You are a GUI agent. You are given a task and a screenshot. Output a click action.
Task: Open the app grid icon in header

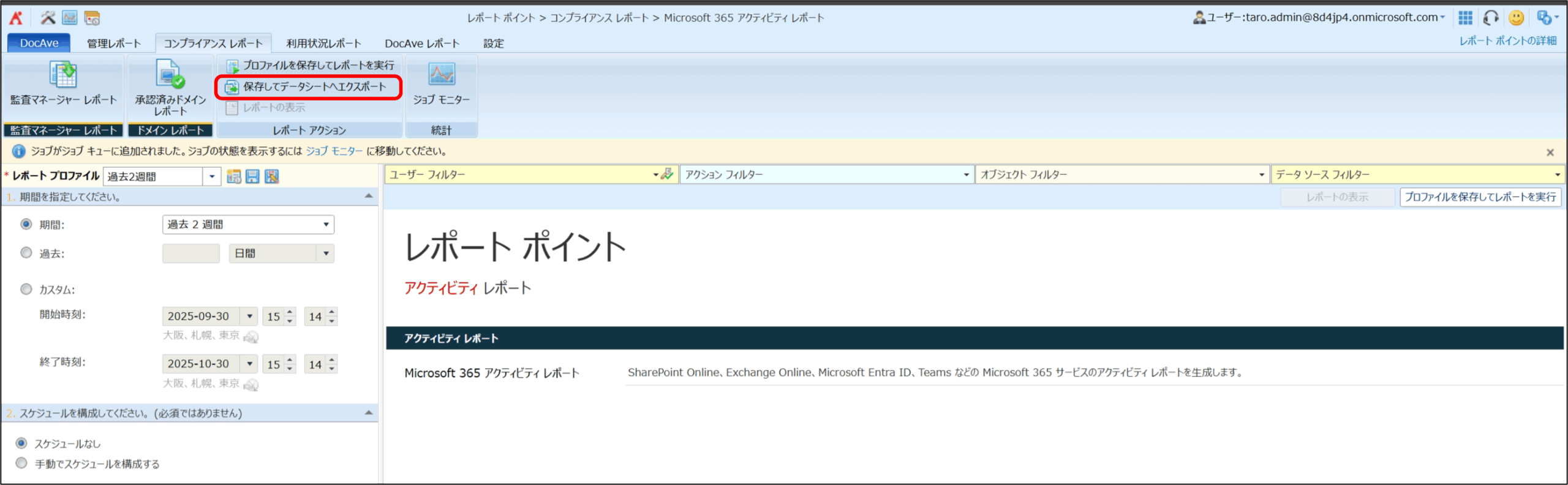point(1465,18)
